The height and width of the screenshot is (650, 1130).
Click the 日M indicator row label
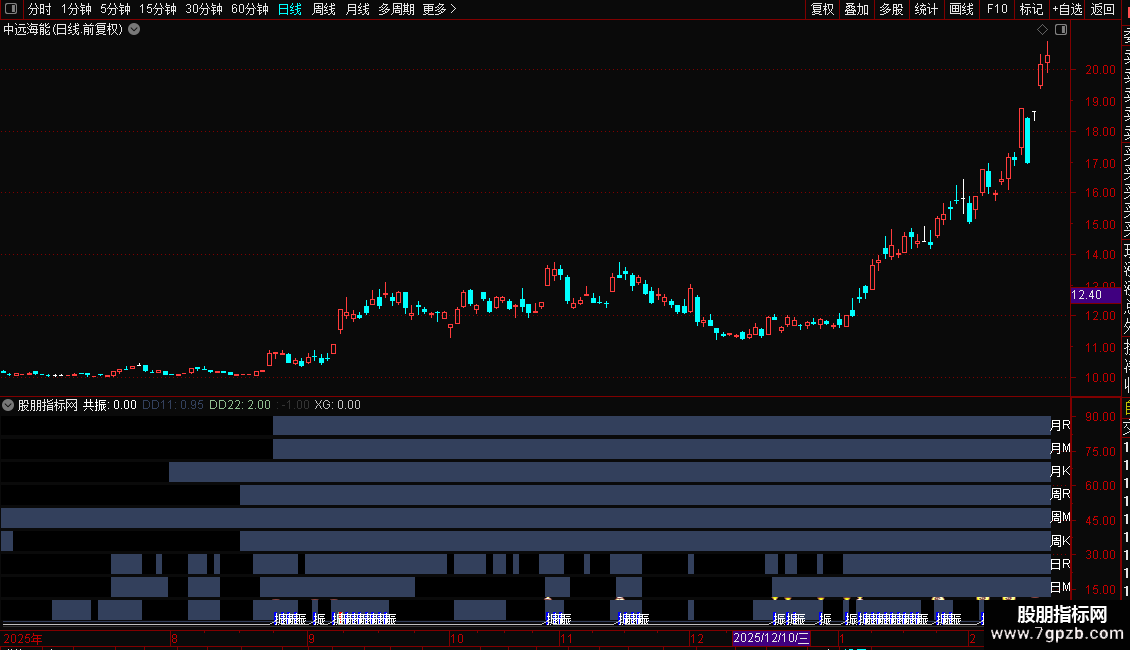click(1060, 587)
